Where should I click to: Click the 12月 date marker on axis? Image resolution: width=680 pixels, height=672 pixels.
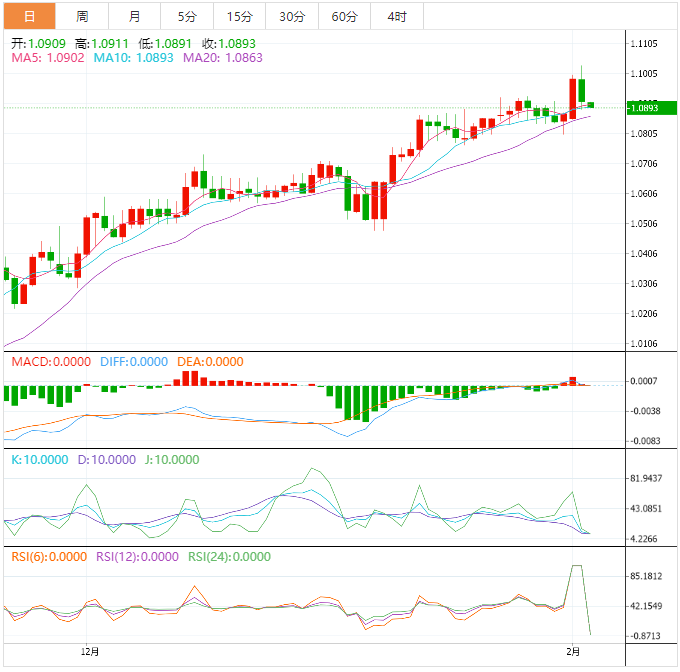(89, 651)
